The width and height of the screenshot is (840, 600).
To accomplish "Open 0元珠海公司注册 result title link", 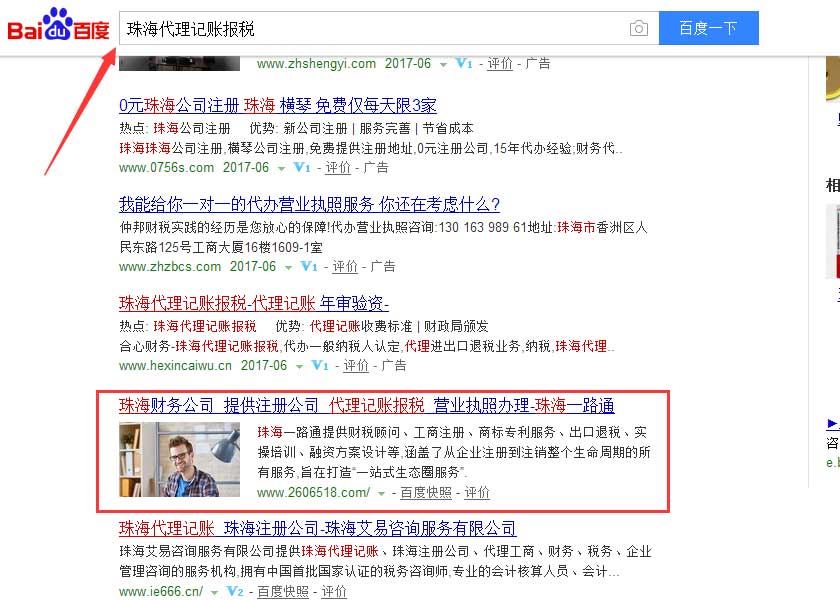I will click(278, 105).
